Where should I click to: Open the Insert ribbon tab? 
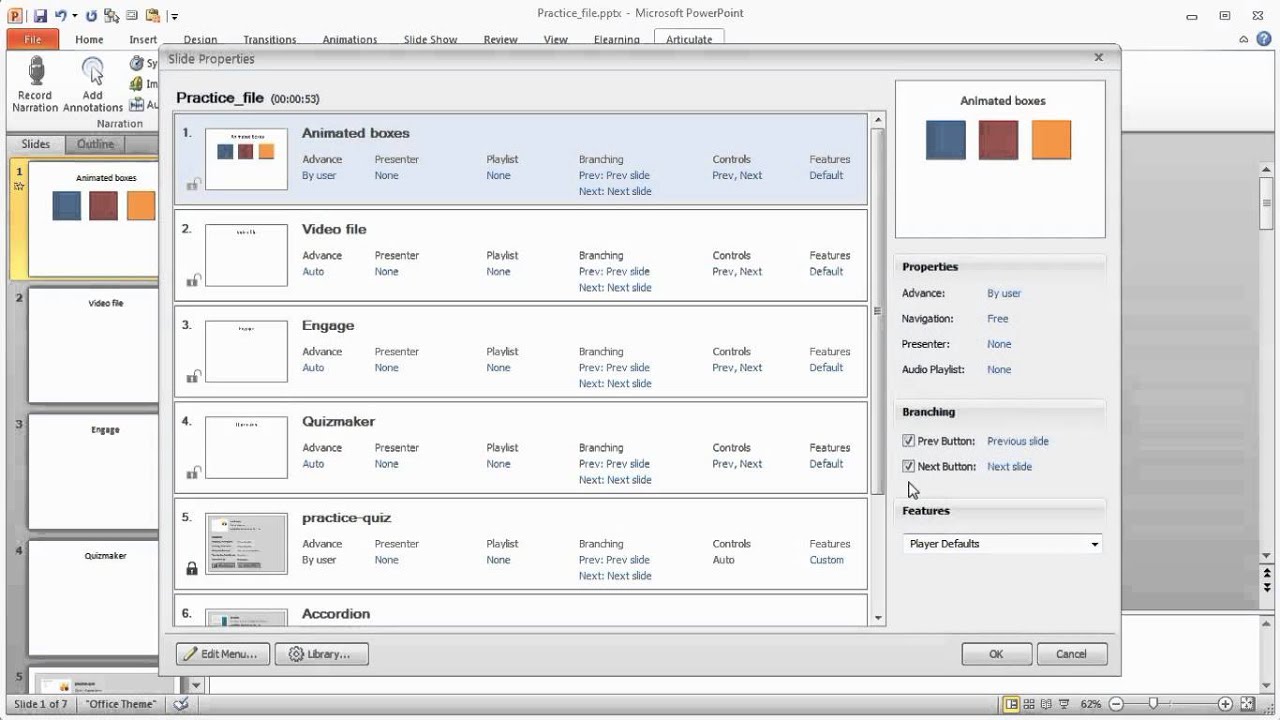tap(143, 40)
